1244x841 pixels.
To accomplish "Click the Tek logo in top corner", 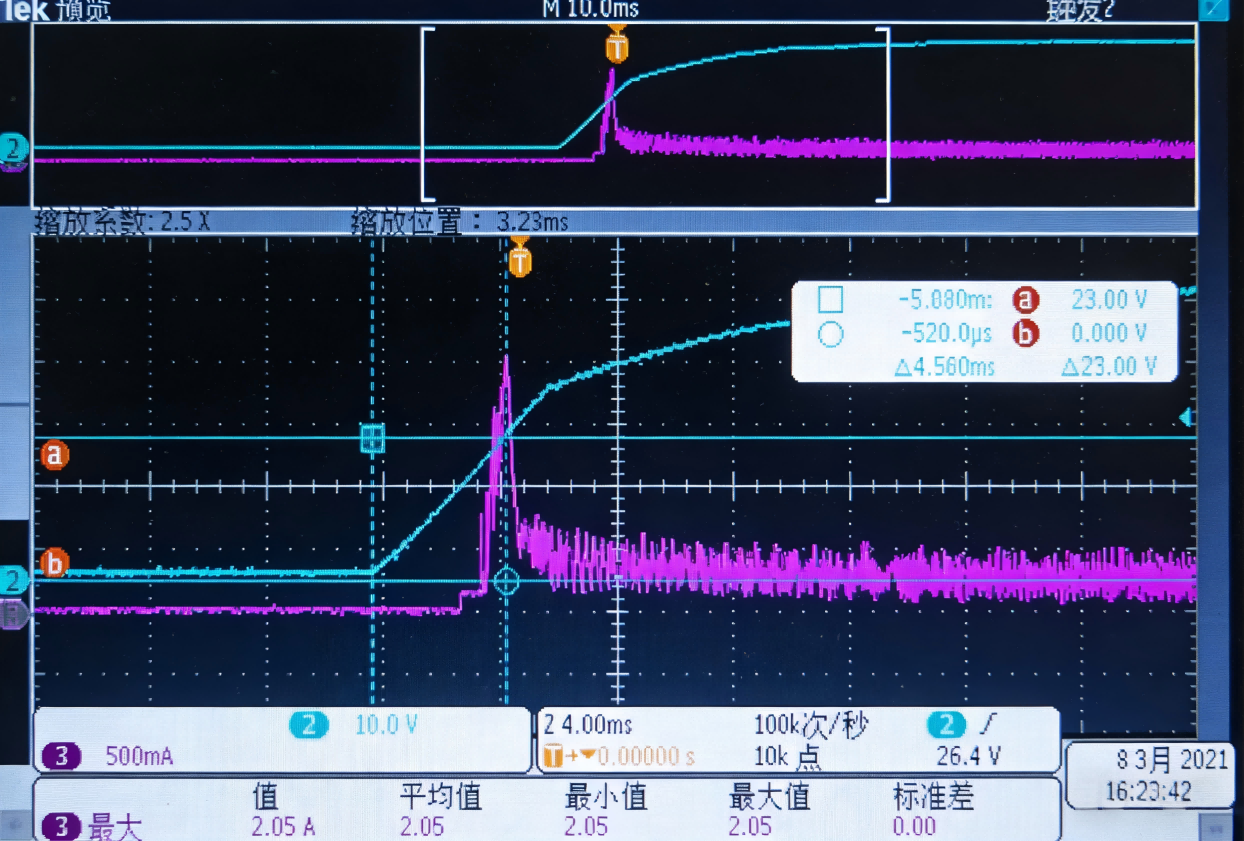I will (x=24, y=11).
